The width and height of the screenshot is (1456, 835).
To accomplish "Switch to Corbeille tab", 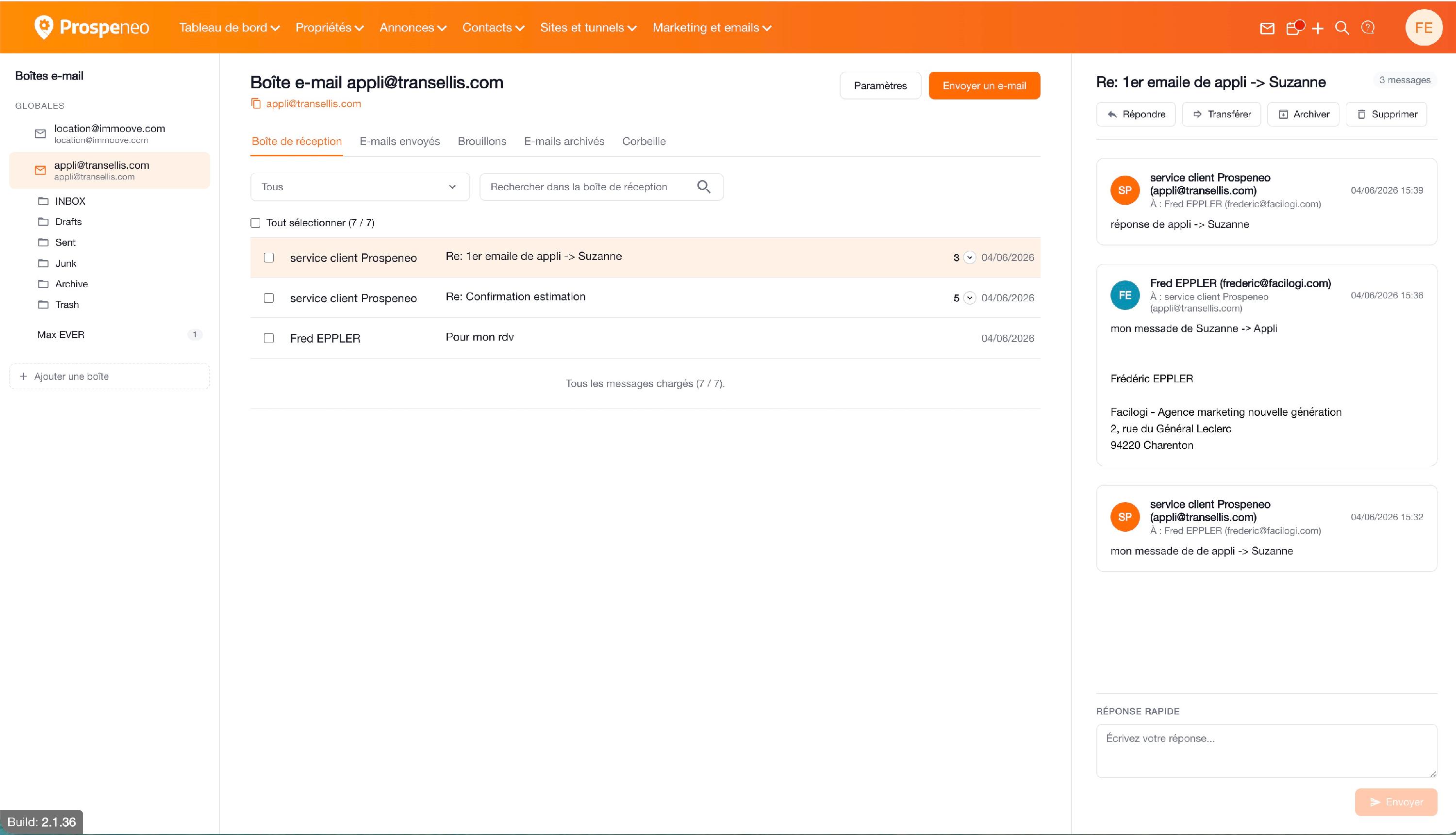I will tap(644, 141).
